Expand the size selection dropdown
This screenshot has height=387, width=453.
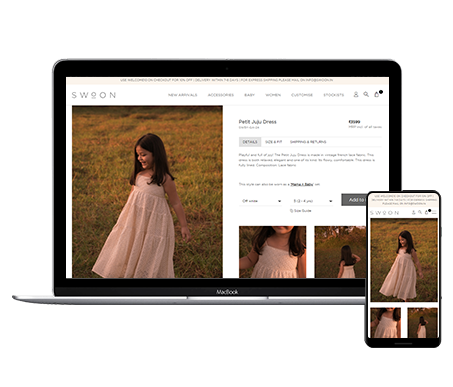[312, 201]
